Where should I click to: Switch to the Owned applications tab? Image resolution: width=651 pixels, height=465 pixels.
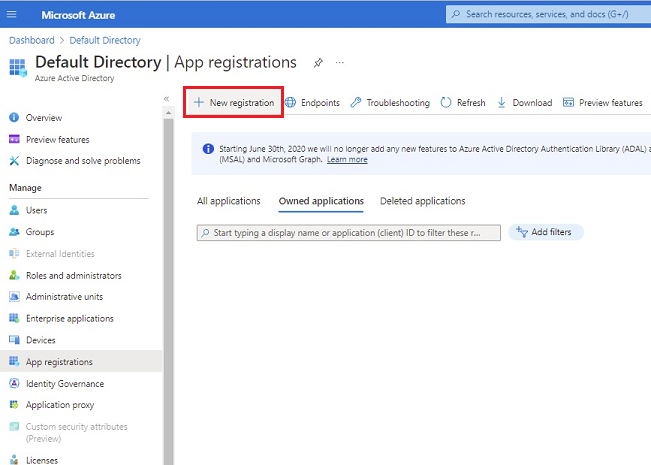321,201
